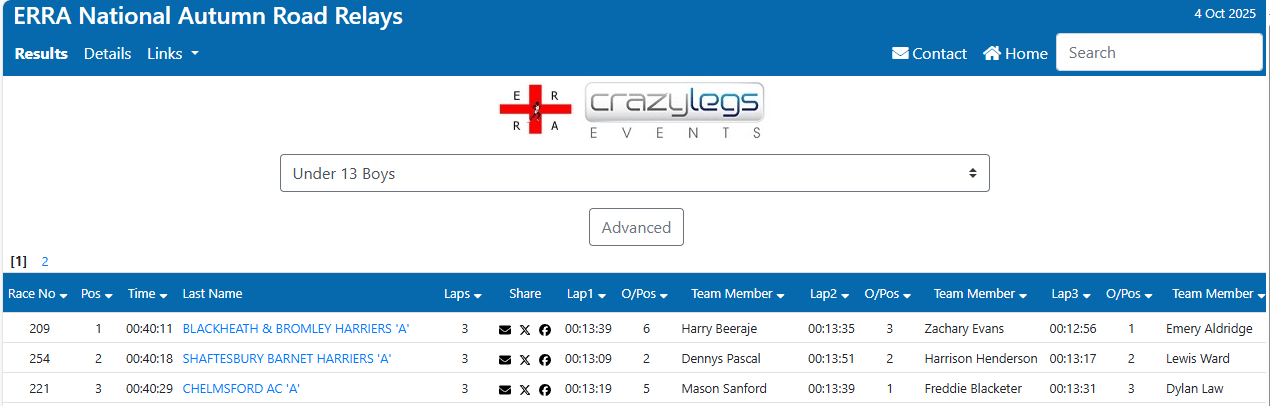Share Blackheath & Bromley result on Facebook

[x=545, y=329]
